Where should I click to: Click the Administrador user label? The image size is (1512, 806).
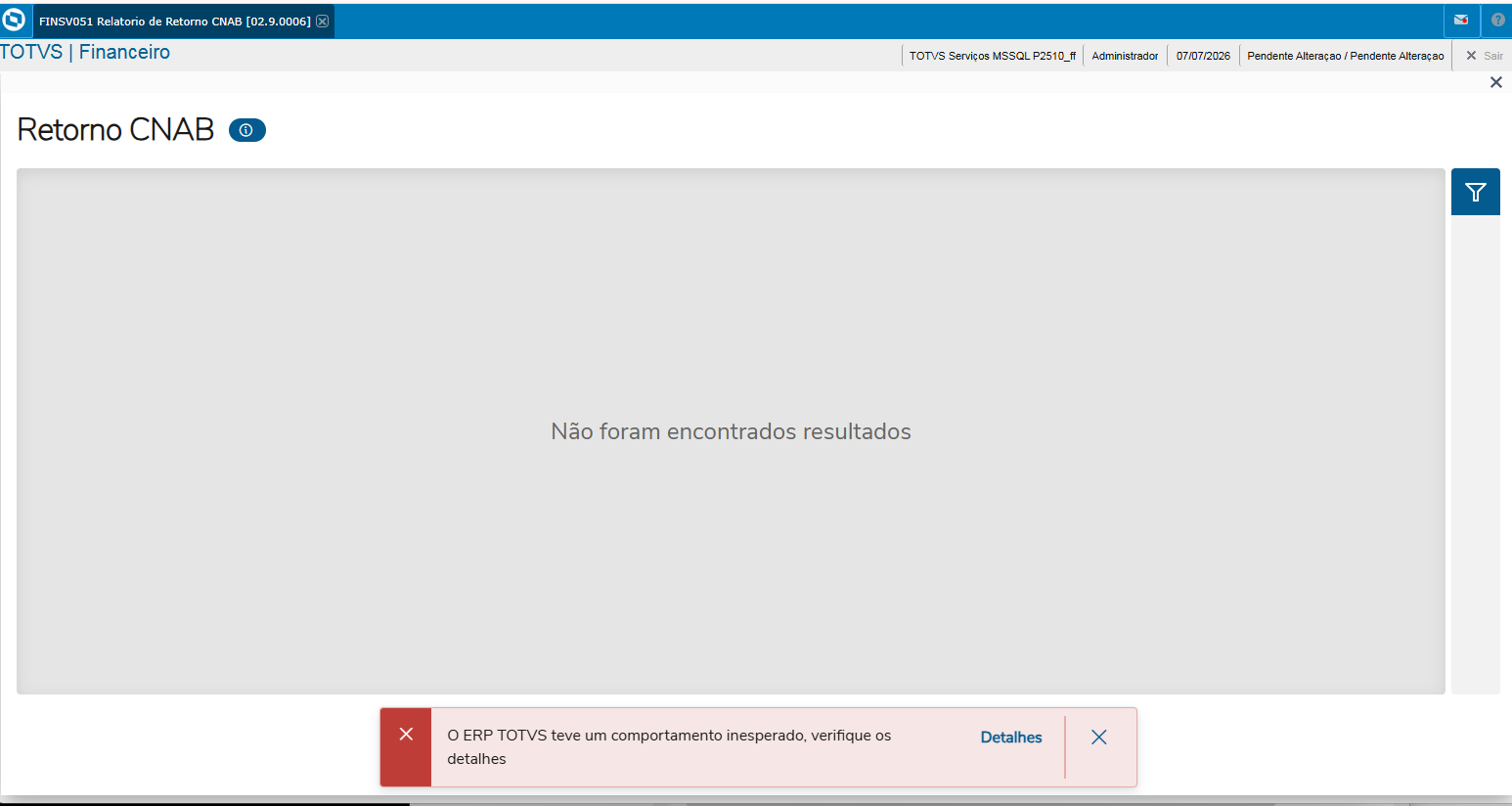click(x=1125, y=56)
